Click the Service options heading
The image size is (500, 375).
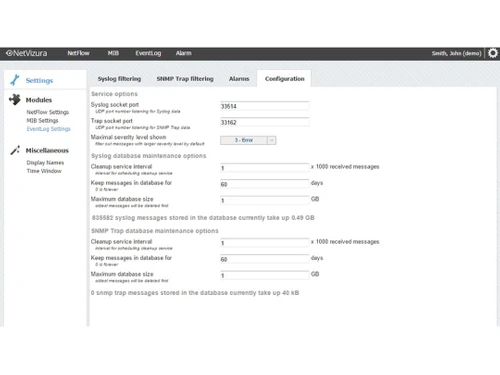114,94
